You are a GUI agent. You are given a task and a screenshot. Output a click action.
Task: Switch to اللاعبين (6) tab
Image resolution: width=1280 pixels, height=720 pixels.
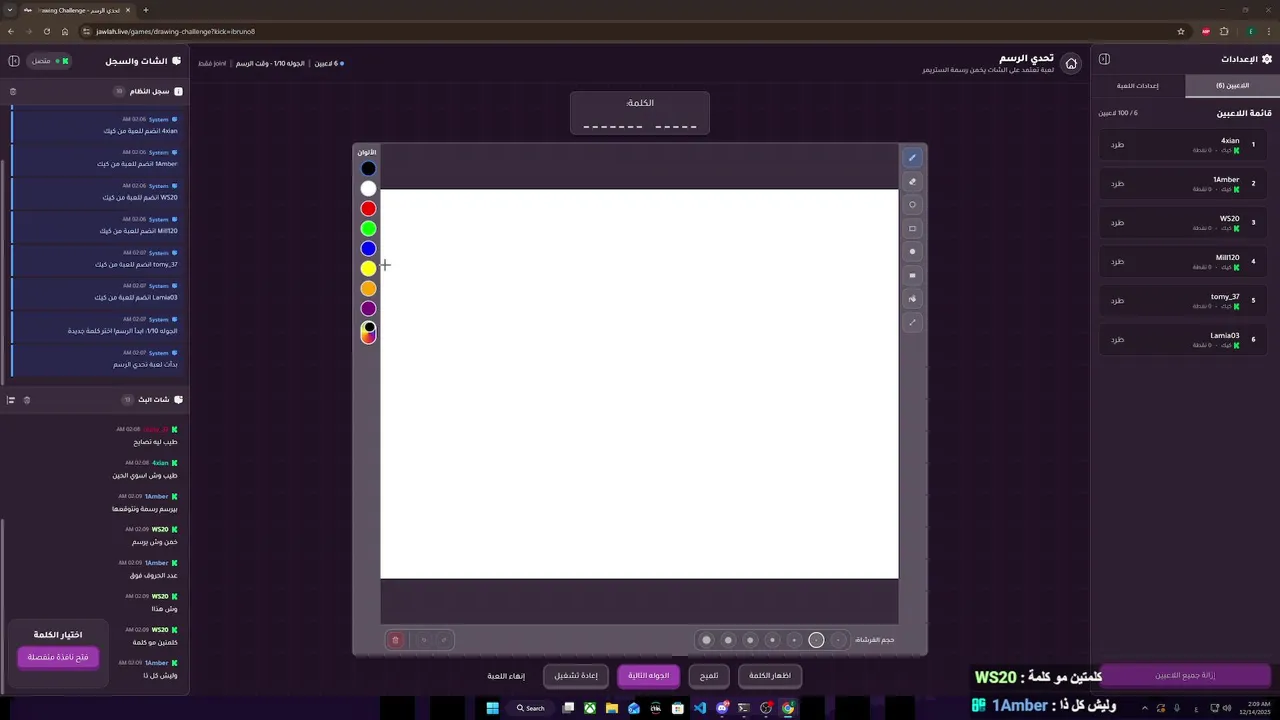pos(1232,86)
